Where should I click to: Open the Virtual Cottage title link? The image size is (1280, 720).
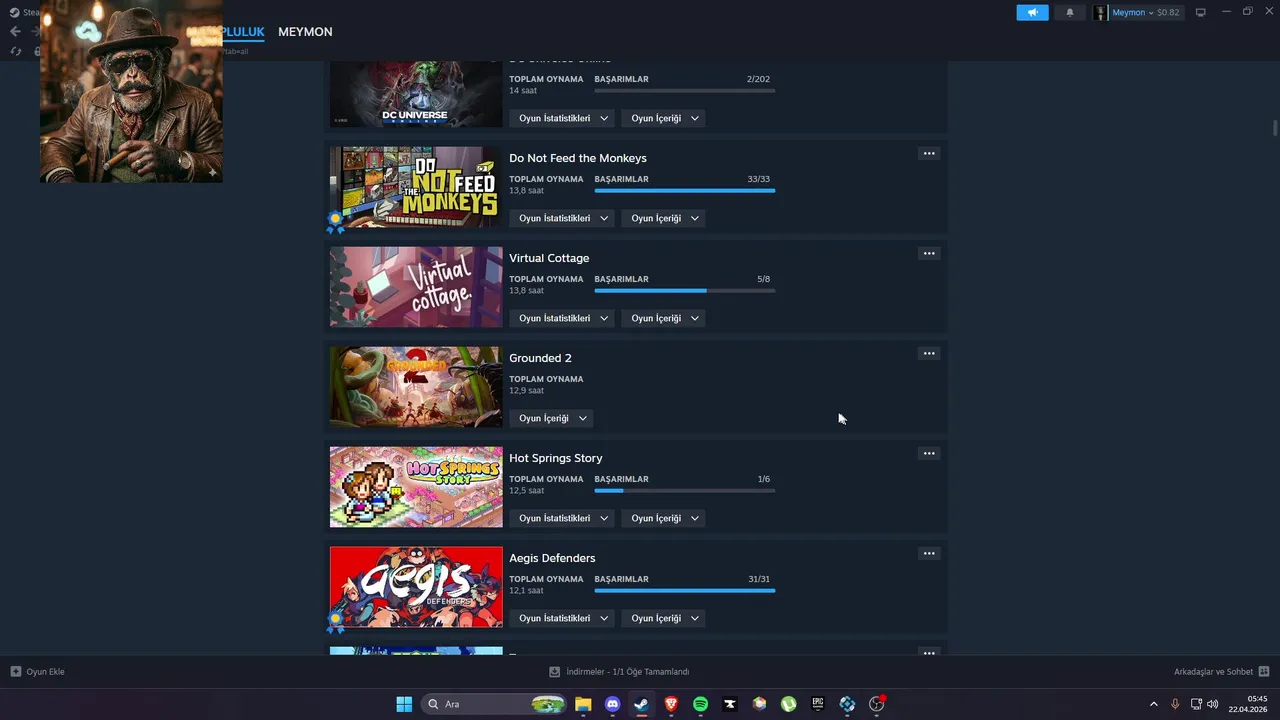coord(549,258)
